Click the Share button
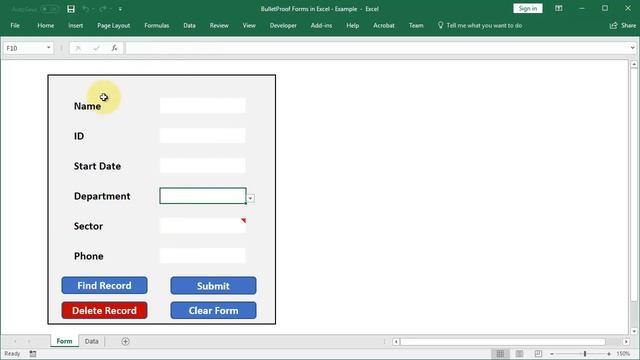The height and width of the screenshot is (360, 640). [x=623, y=25]
